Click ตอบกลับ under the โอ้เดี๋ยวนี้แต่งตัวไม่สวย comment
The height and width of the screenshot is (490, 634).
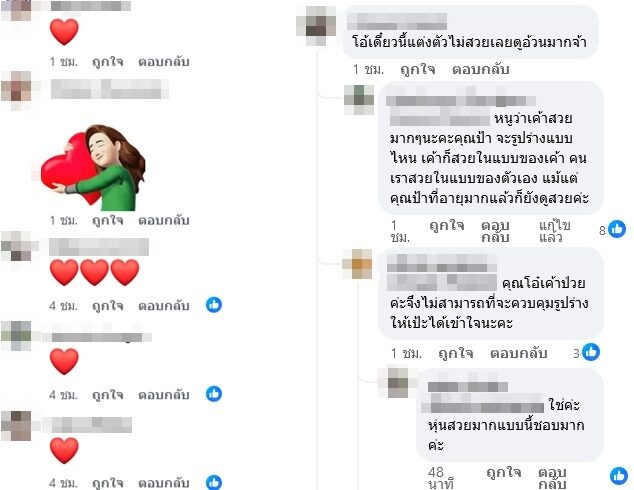(480, 69)
